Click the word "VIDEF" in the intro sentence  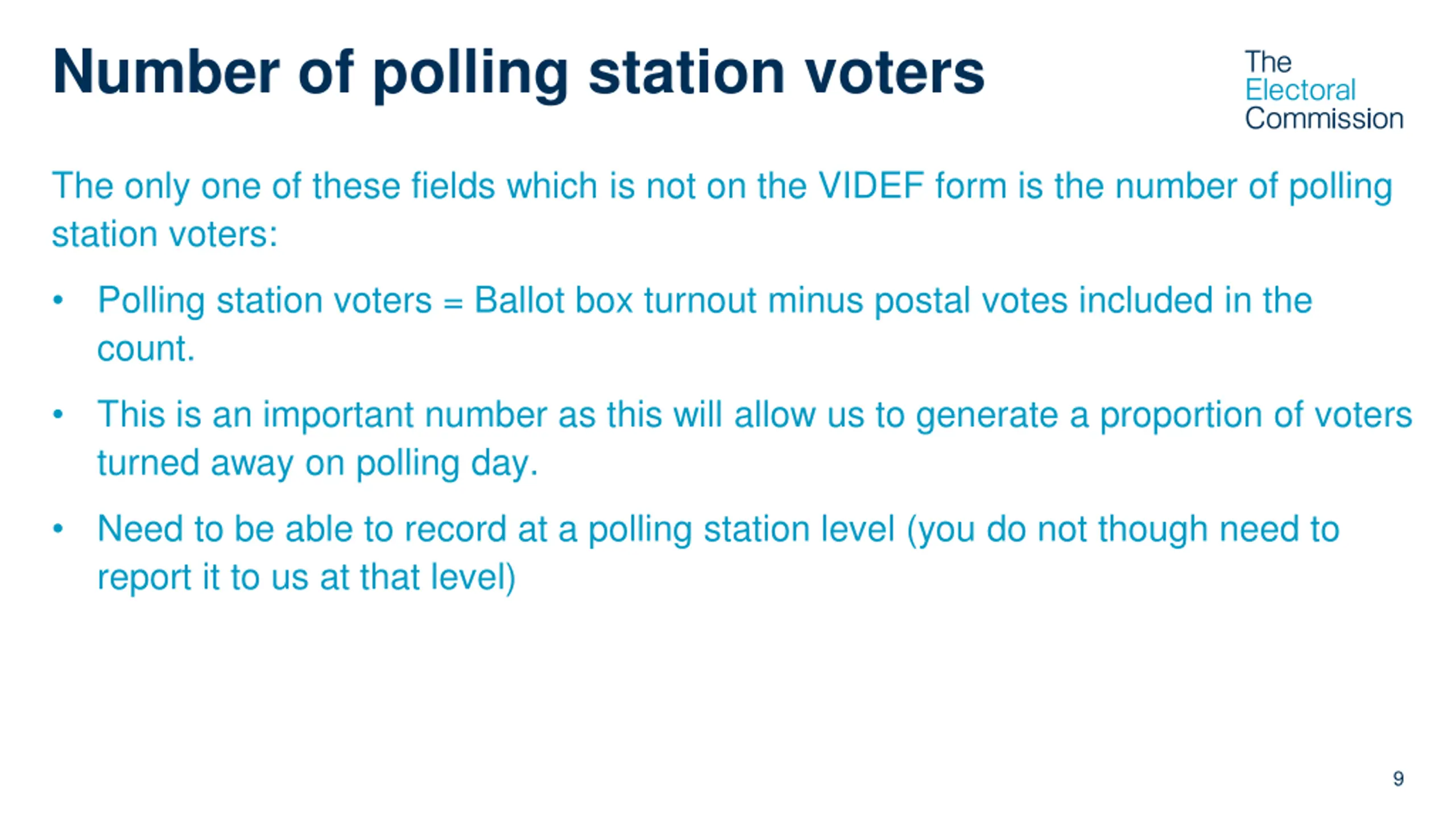tap(871, 186)
